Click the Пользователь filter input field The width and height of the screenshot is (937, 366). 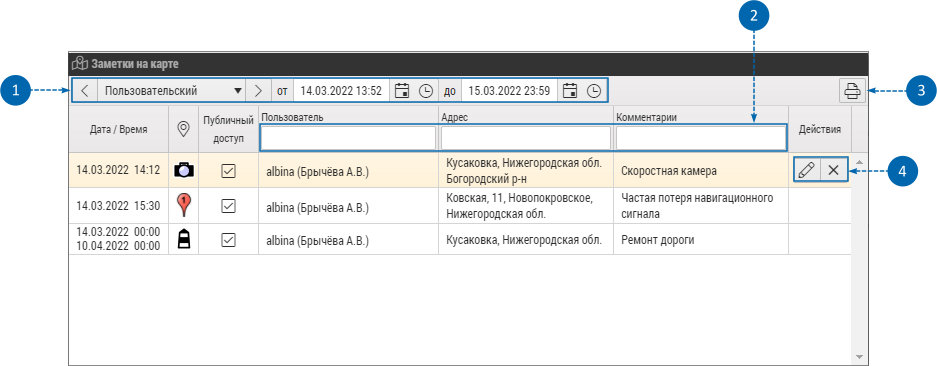[348, 138]
